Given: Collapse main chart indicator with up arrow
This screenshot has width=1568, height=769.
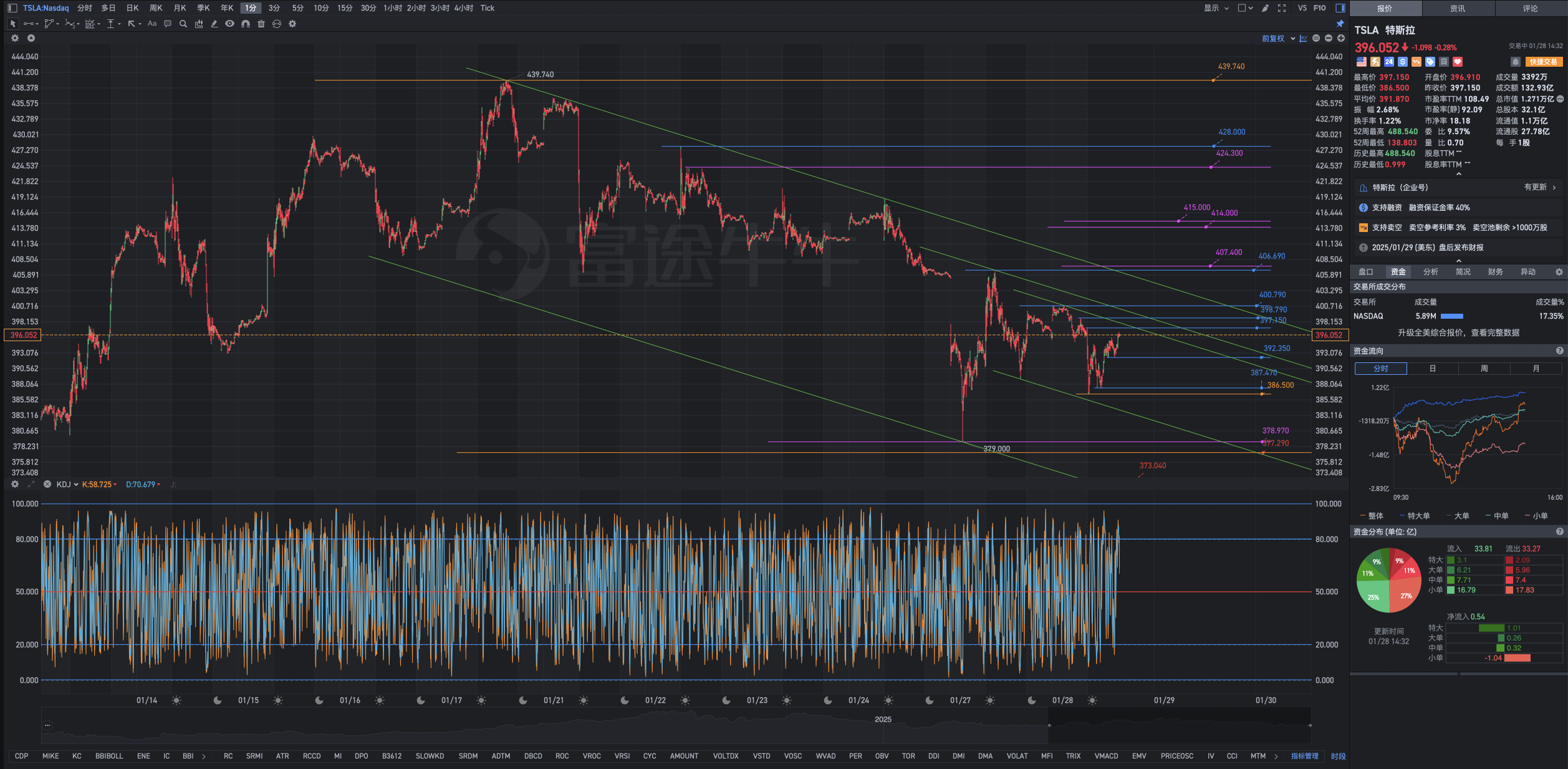Looking at the screenshot, I should click(x=31, y=38).
